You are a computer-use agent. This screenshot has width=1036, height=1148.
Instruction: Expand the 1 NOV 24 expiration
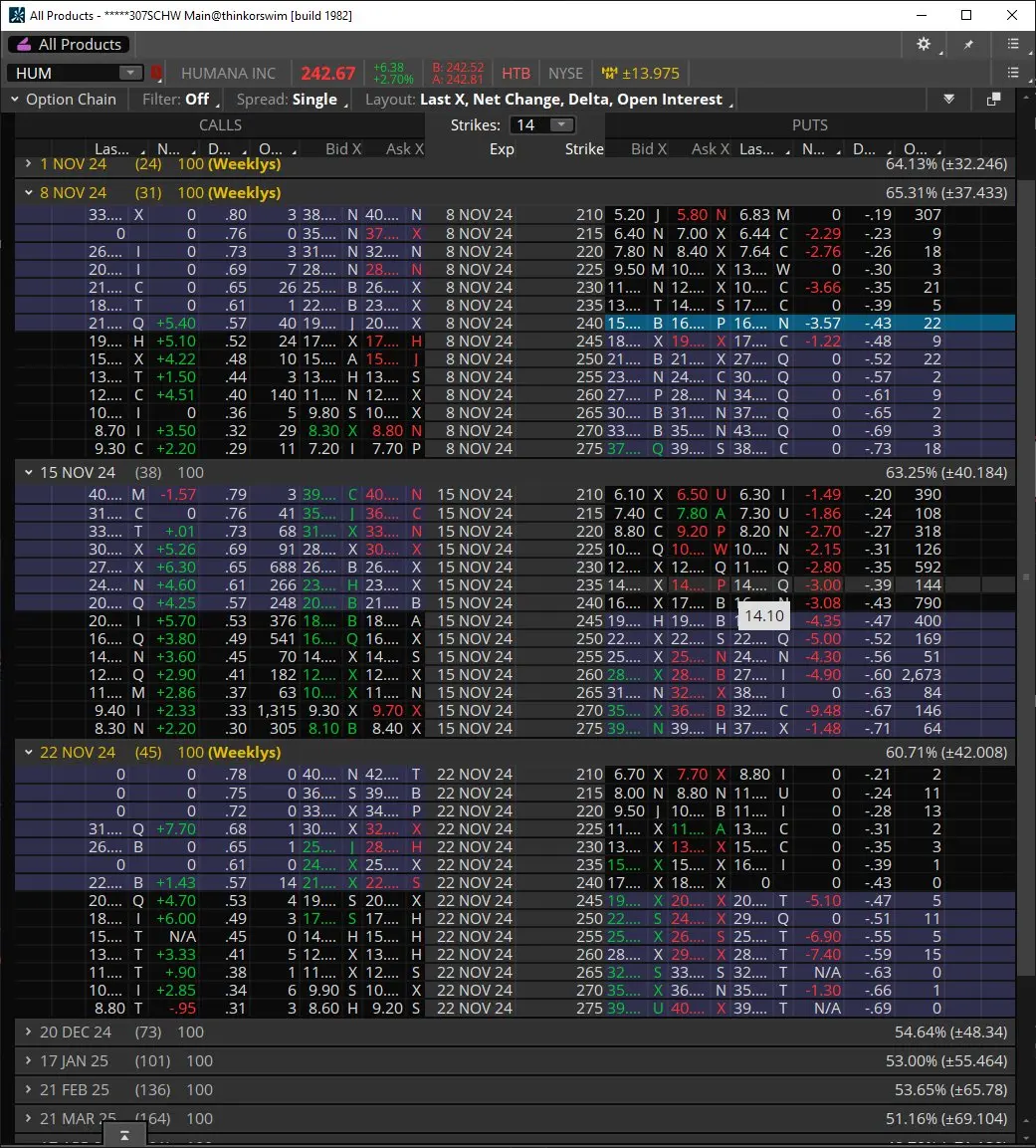point(28,164)
